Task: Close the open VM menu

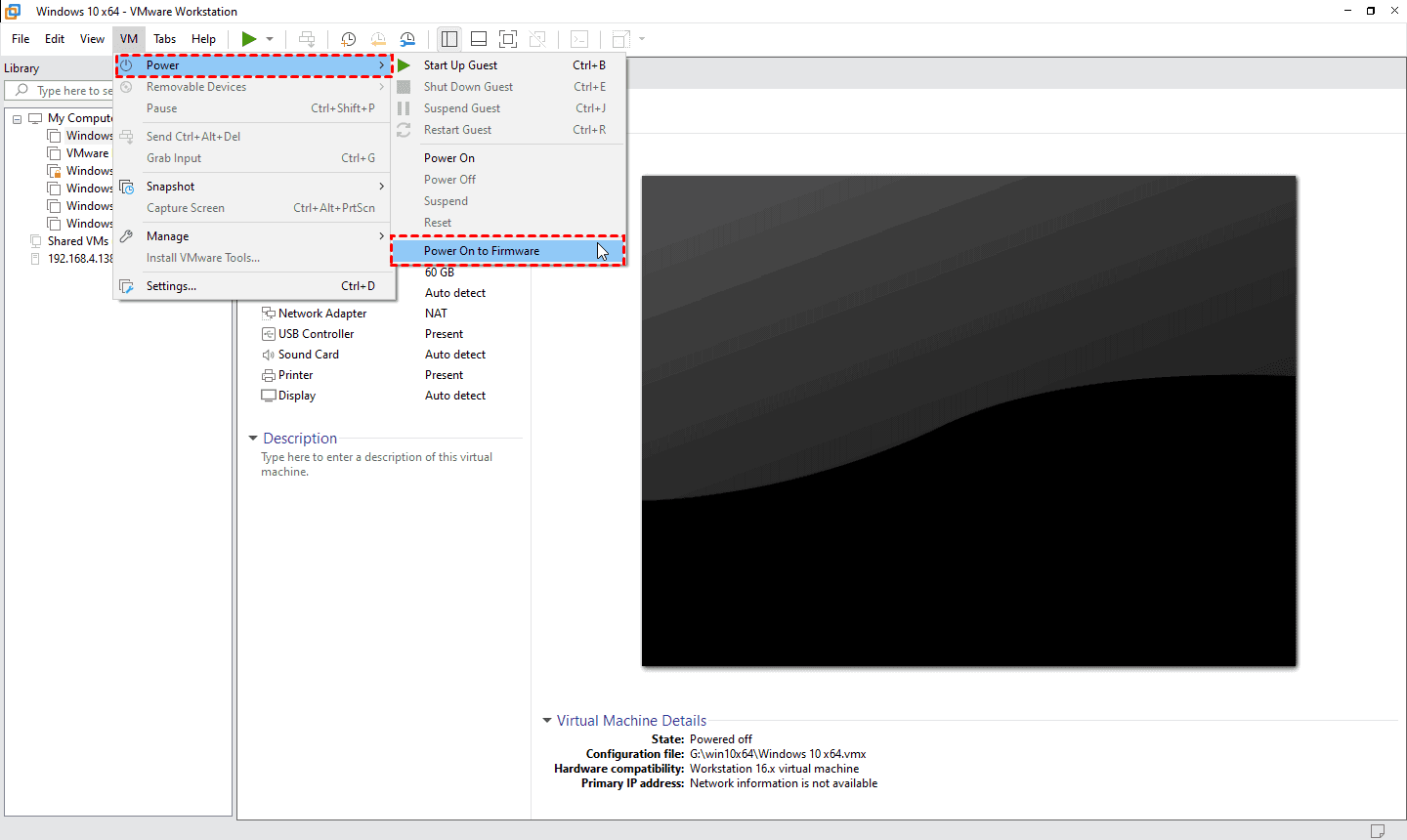Action: point(129,39)
